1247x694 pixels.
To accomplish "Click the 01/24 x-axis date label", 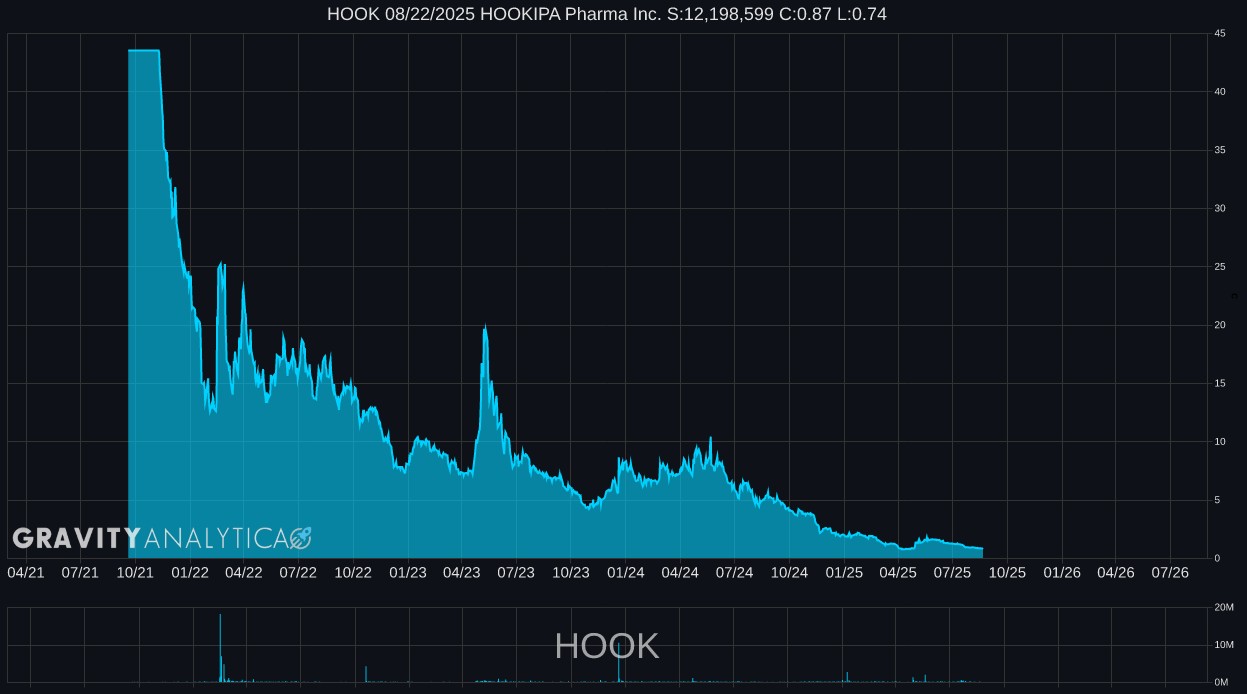I will tap(626, 572).
